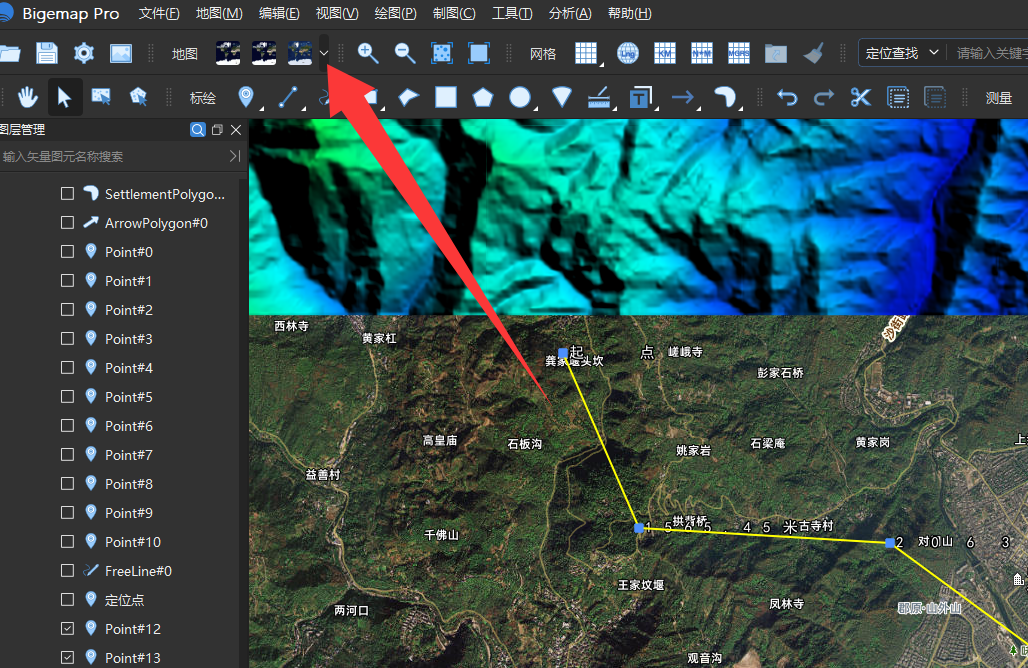Click the scissors cut tool
Image resolution: width=1028 pixels, height=668 pixels.
coord(860,98)
